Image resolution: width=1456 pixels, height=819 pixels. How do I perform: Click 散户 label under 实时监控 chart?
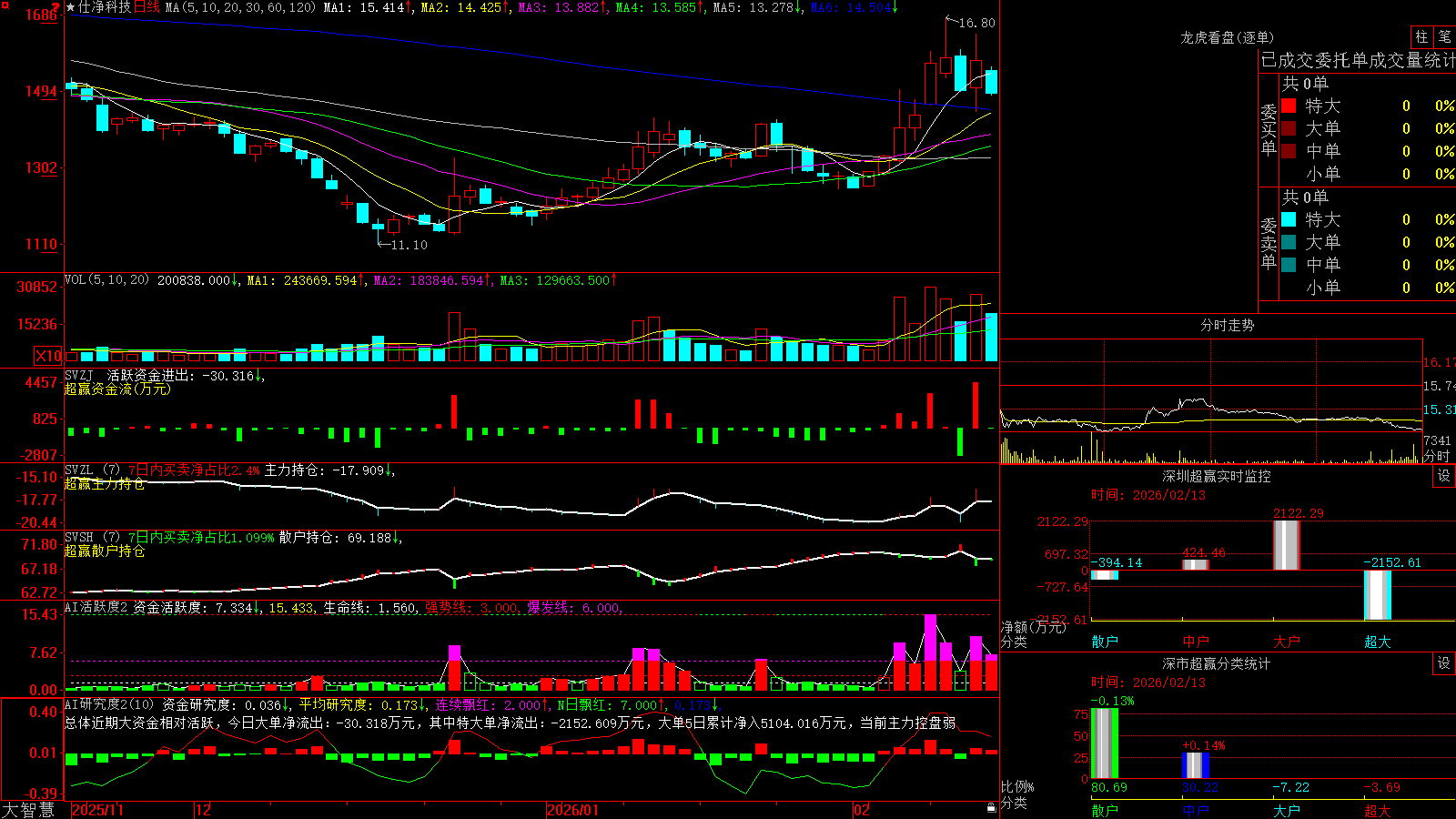[x=1105, y=642]
